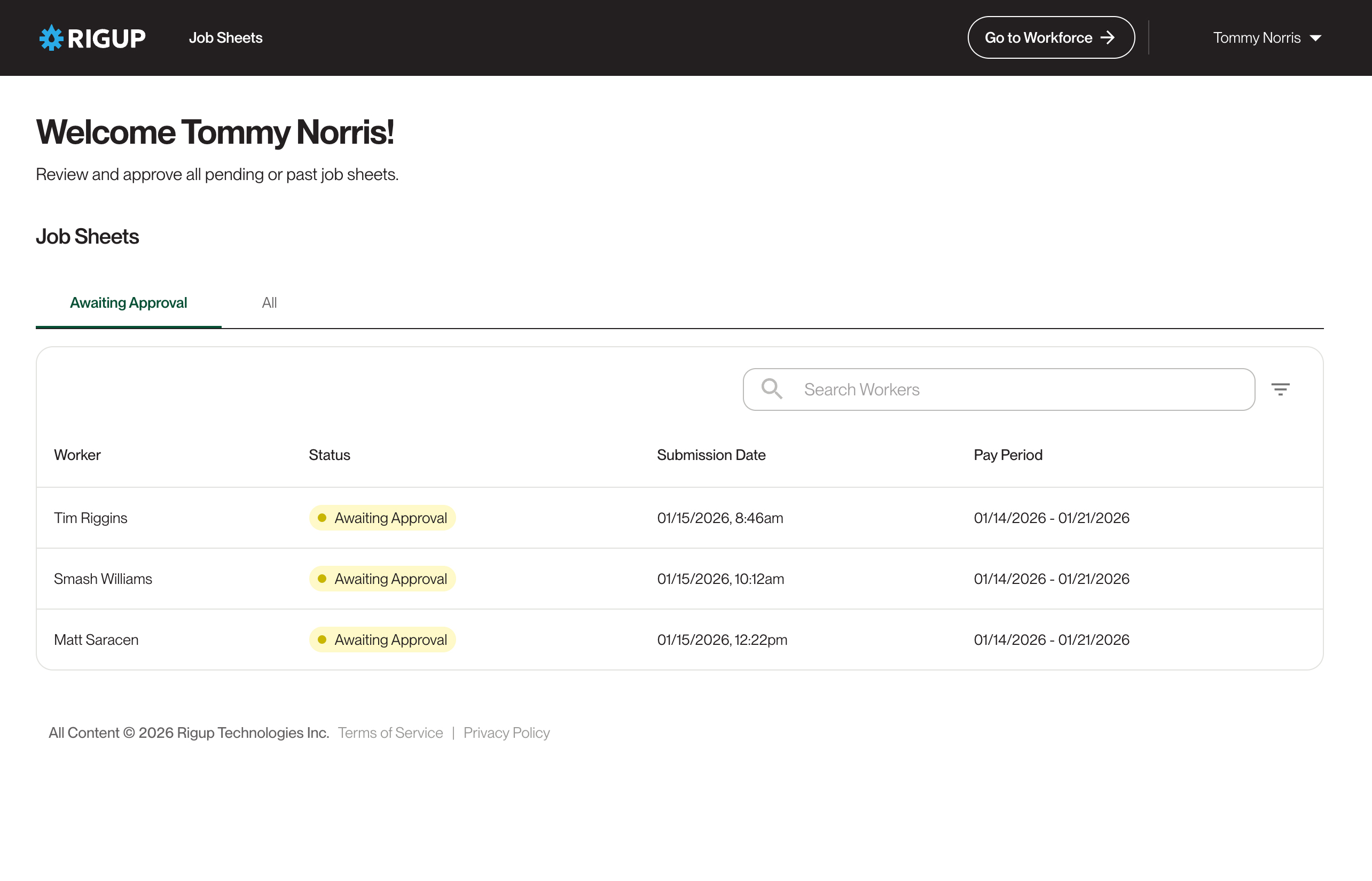Expand the Tommy Norris dropdown caret
Viewport: 1372px width, 881px height.
(1315, 38)
